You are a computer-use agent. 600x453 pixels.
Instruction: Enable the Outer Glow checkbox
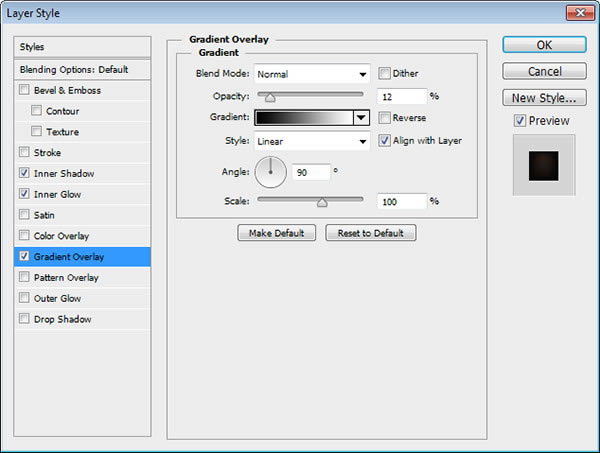24,297
